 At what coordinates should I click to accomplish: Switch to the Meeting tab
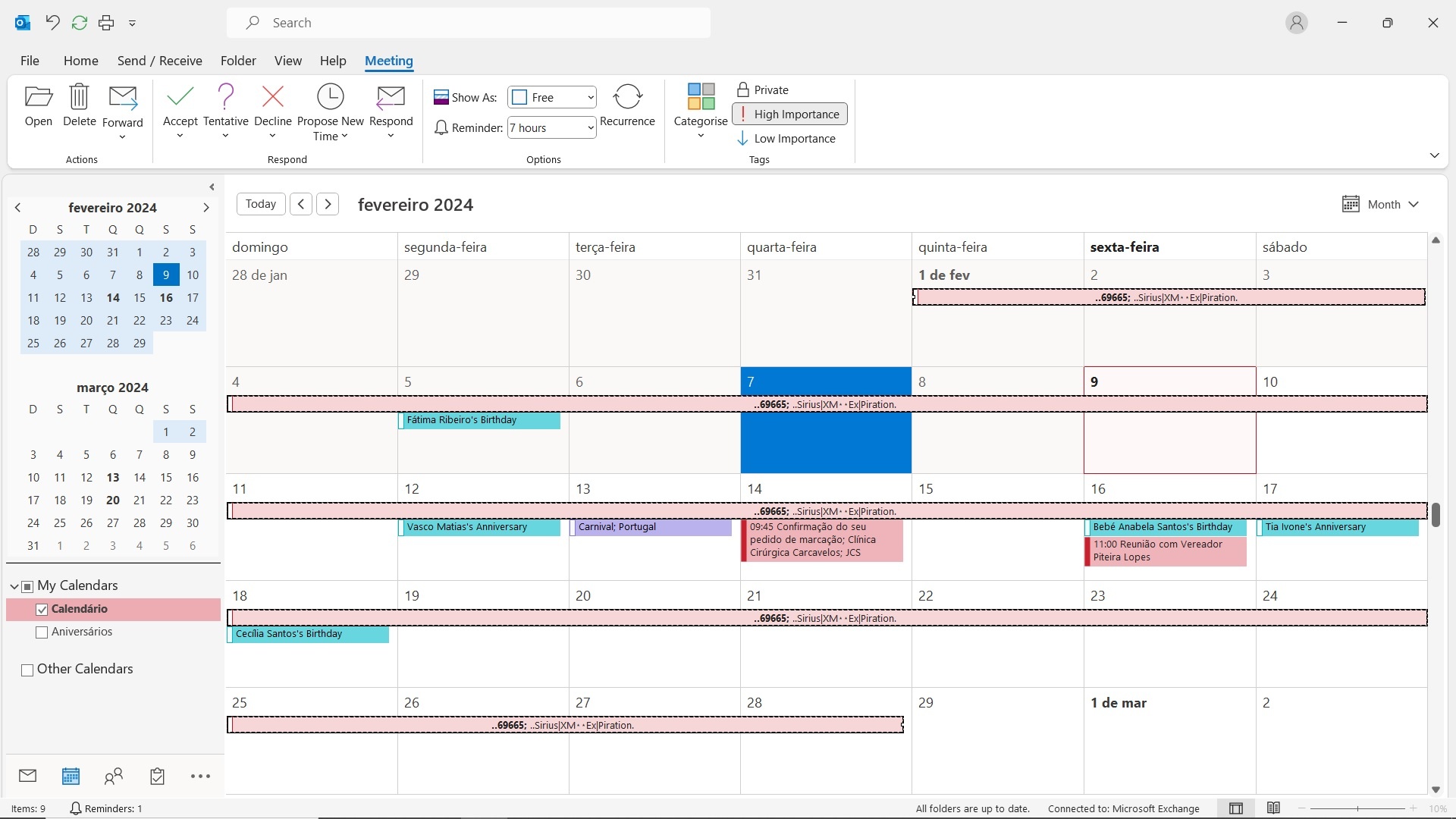[x=389, y=61]
